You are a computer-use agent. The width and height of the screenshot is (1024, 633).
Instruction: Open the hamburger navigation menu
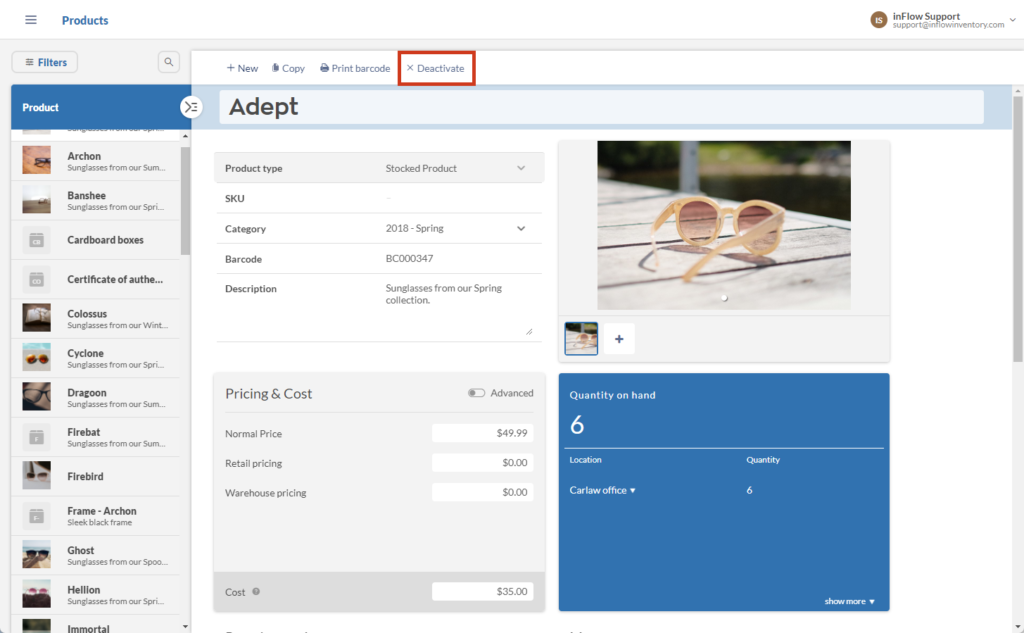click(31, 20)
